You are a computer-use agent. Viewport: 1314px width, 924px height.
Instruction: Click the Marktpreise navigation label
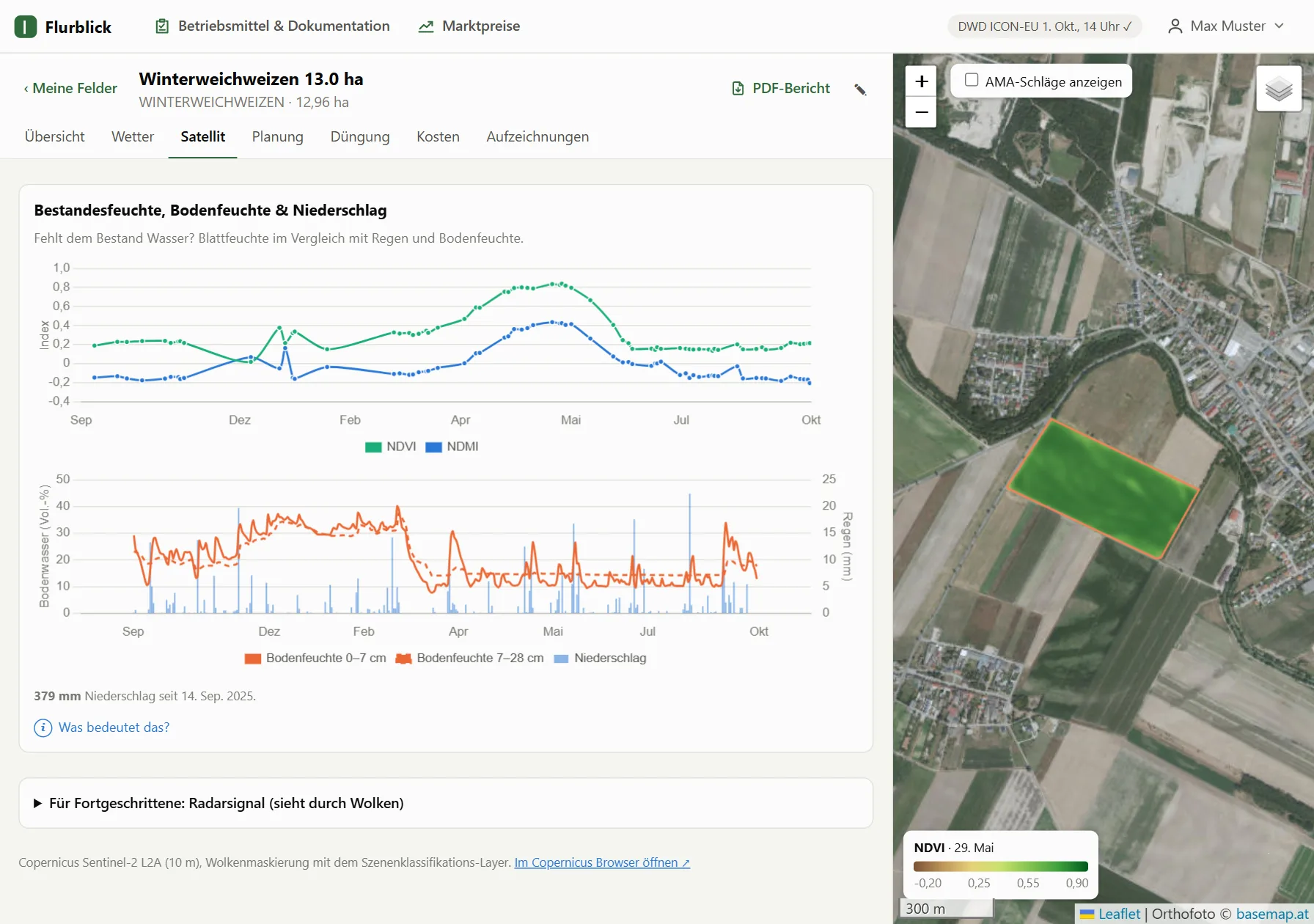[x=481, y=26]
